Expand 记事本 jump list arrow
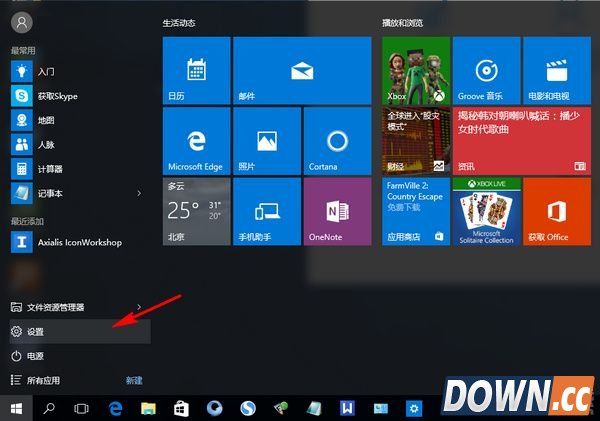Viewport: 600px width, 421px height. pos(139,191)
